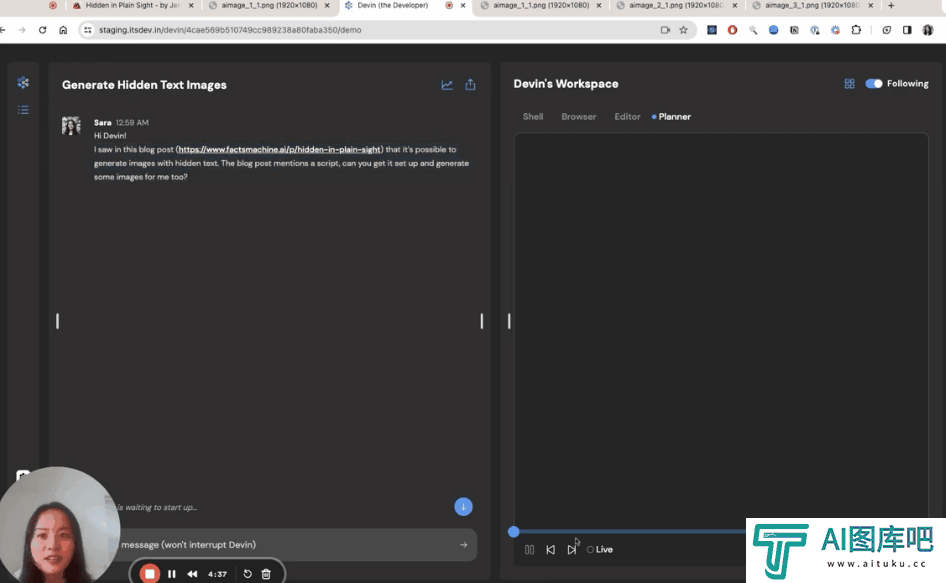Select the Live radio option
Viewport: 946px width, 583px height.
(590, 550)
